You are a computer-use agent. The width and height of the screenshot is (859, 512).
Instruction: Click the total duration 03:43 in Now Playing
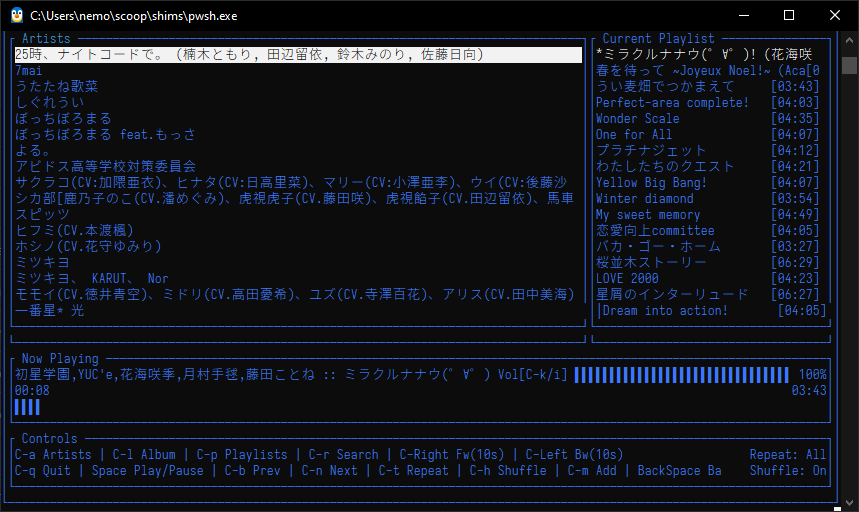[x=809, y=391]
